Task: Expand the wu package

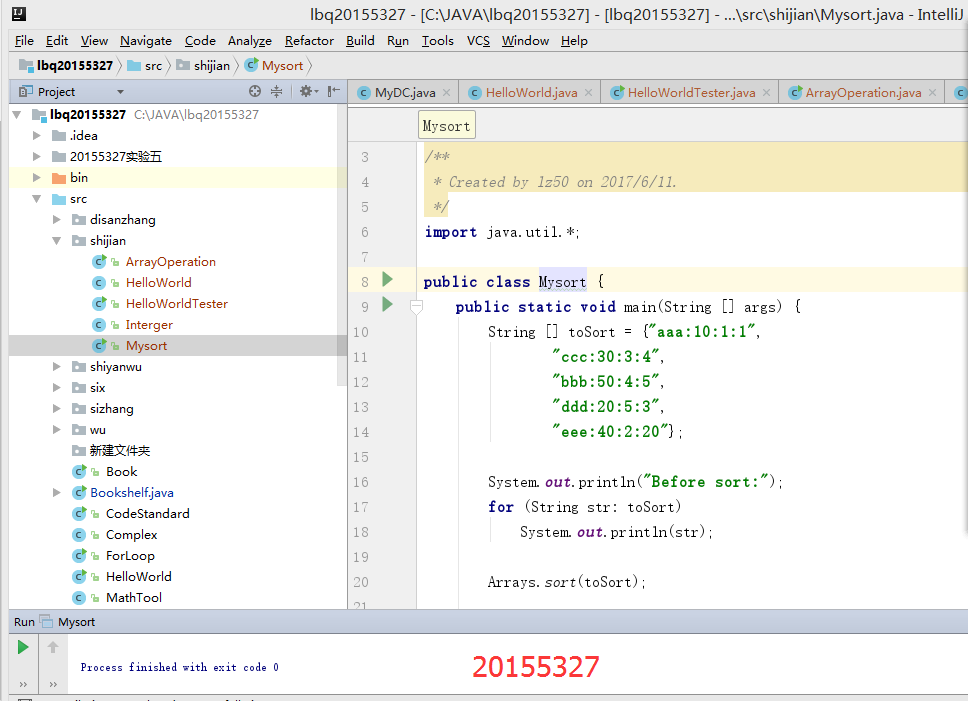Action: pyautogui.click(x=56, y=429)
